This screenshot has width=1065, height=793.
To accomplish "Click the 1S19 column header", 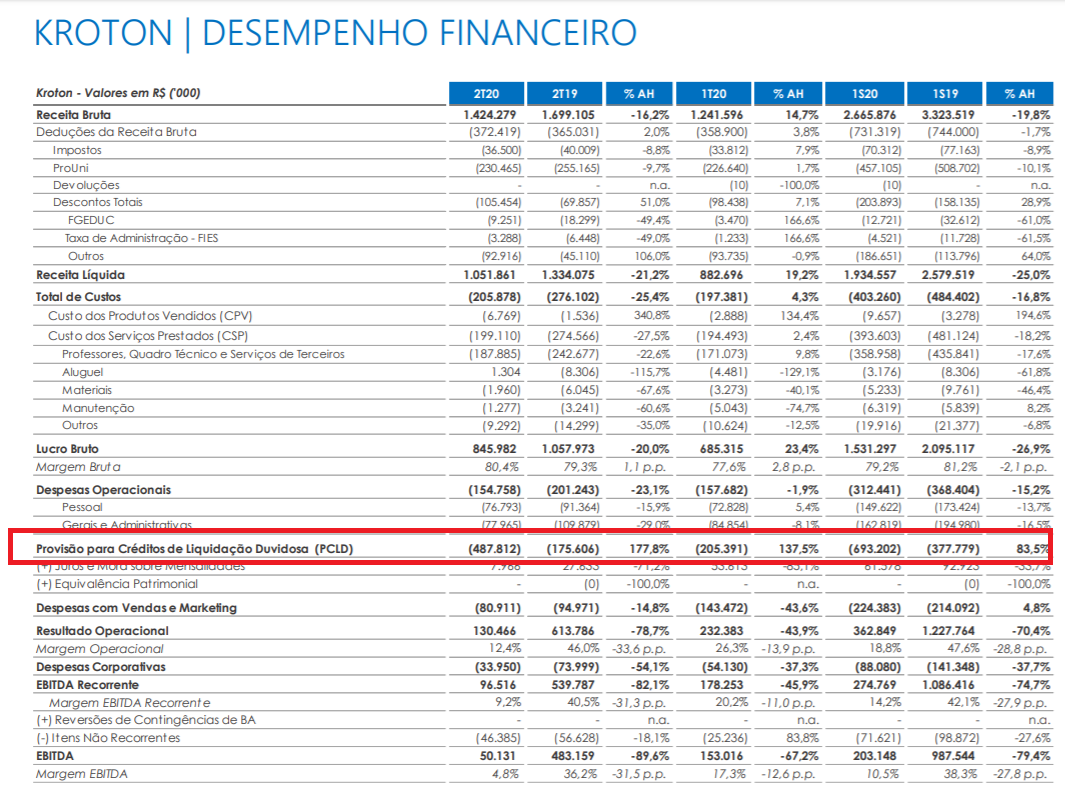I will [x=943, y=93].
